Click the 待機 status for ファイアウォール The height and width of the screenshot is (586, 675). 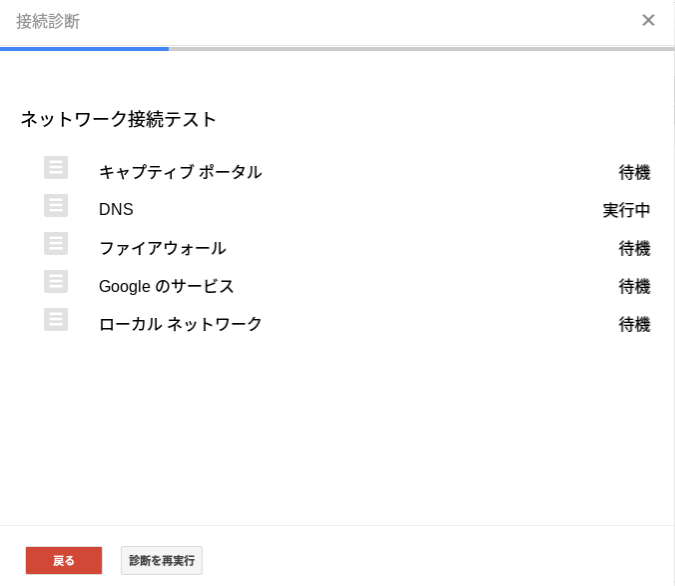[x=634, y=248]
